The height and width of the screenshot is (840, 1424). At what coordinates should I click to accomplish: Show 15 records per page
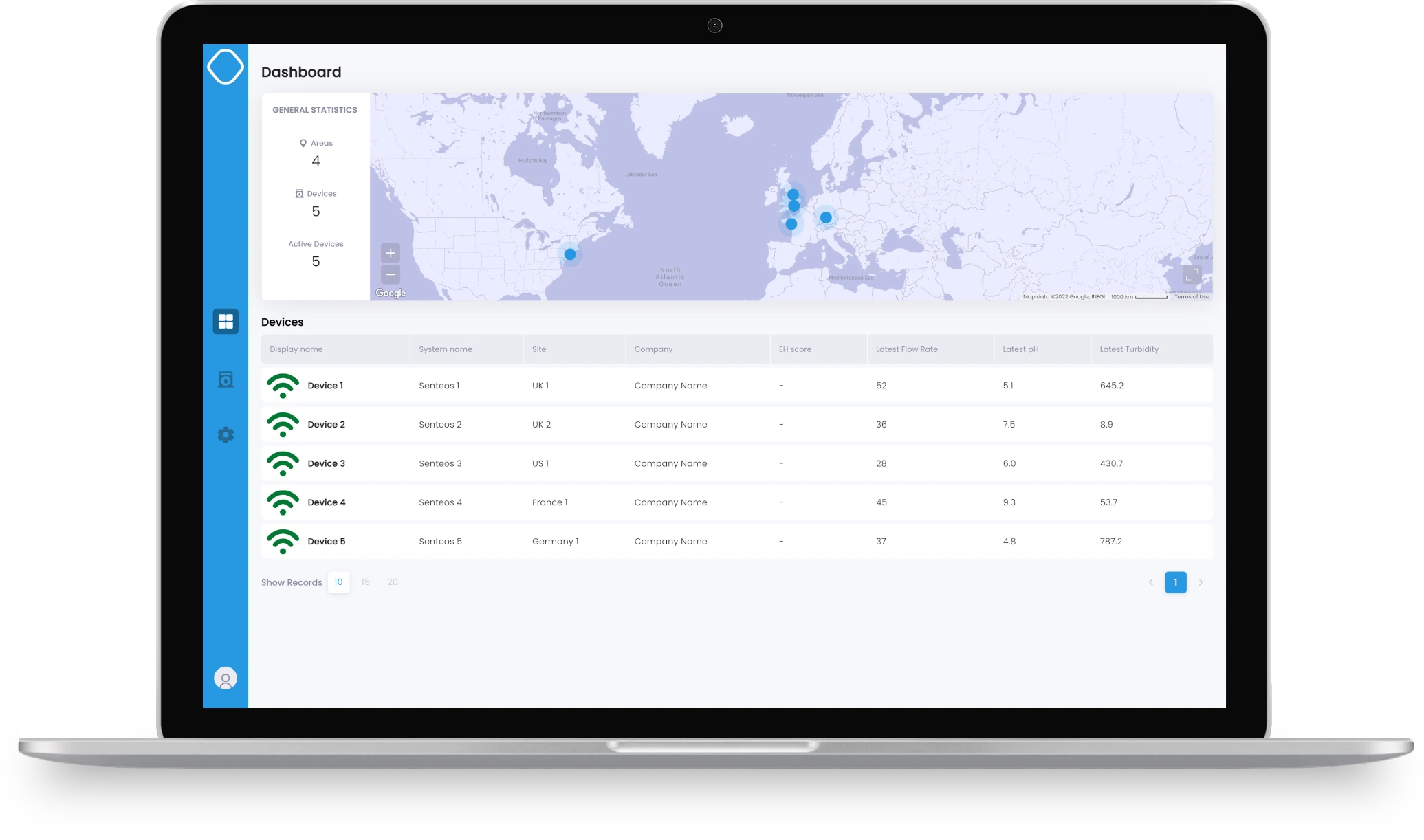click(x=365, y=582)
